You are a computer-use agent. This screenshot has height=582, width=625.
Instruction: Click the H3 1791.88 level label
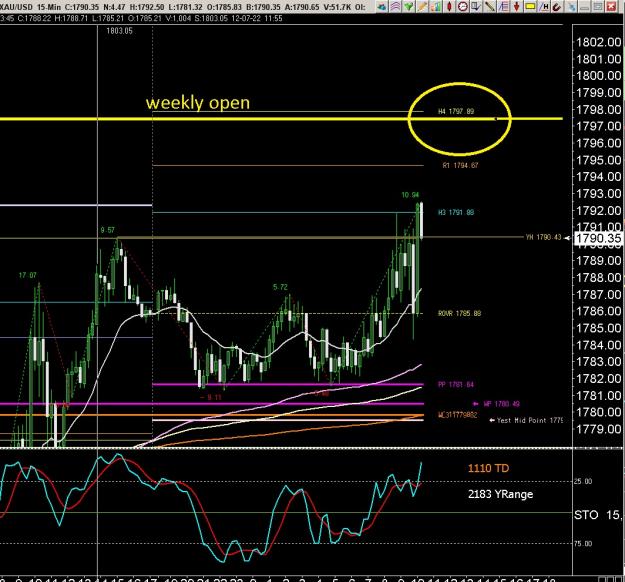tap(456, 212)
